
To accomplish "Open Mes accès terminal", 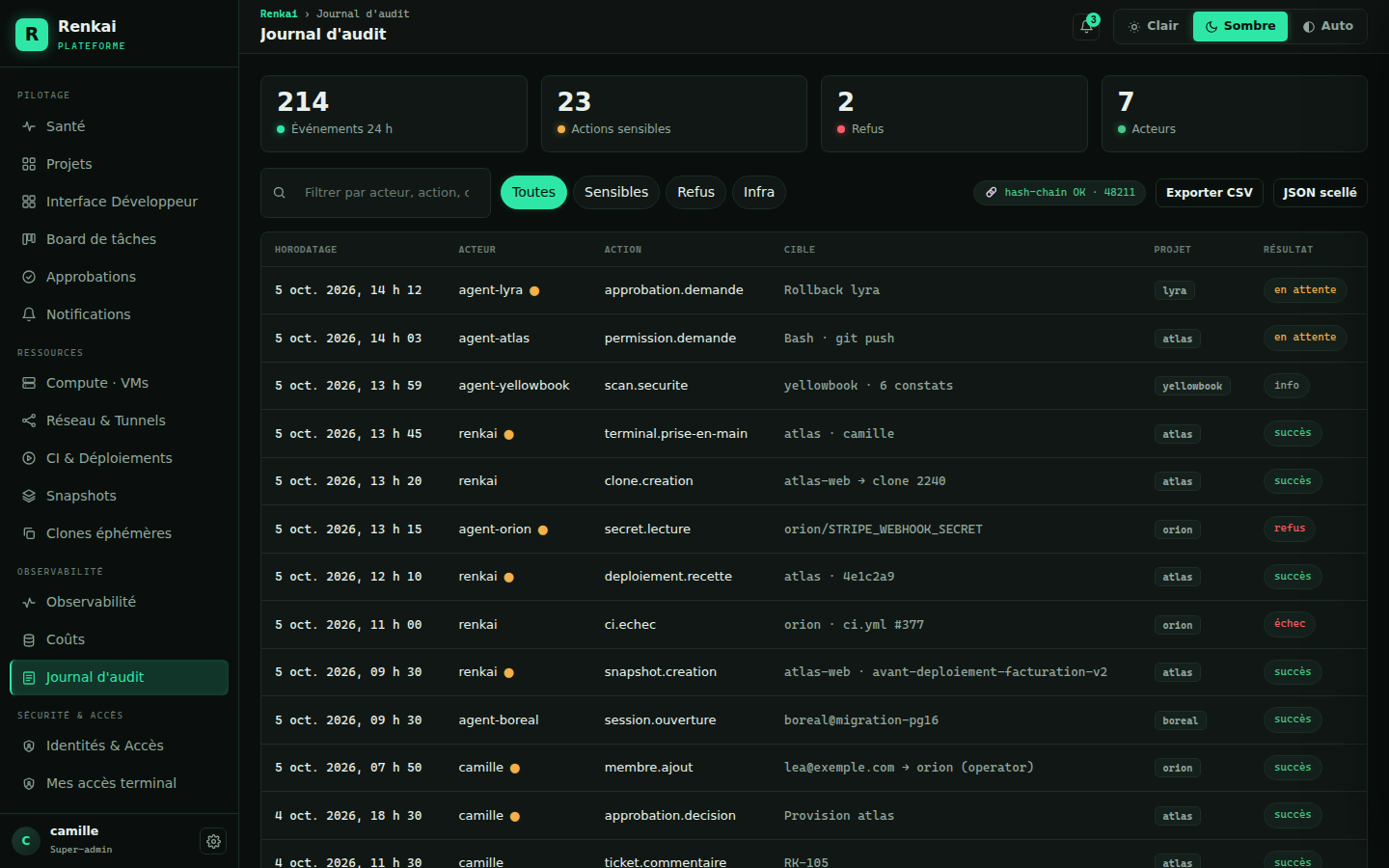I will pos(119,783).
